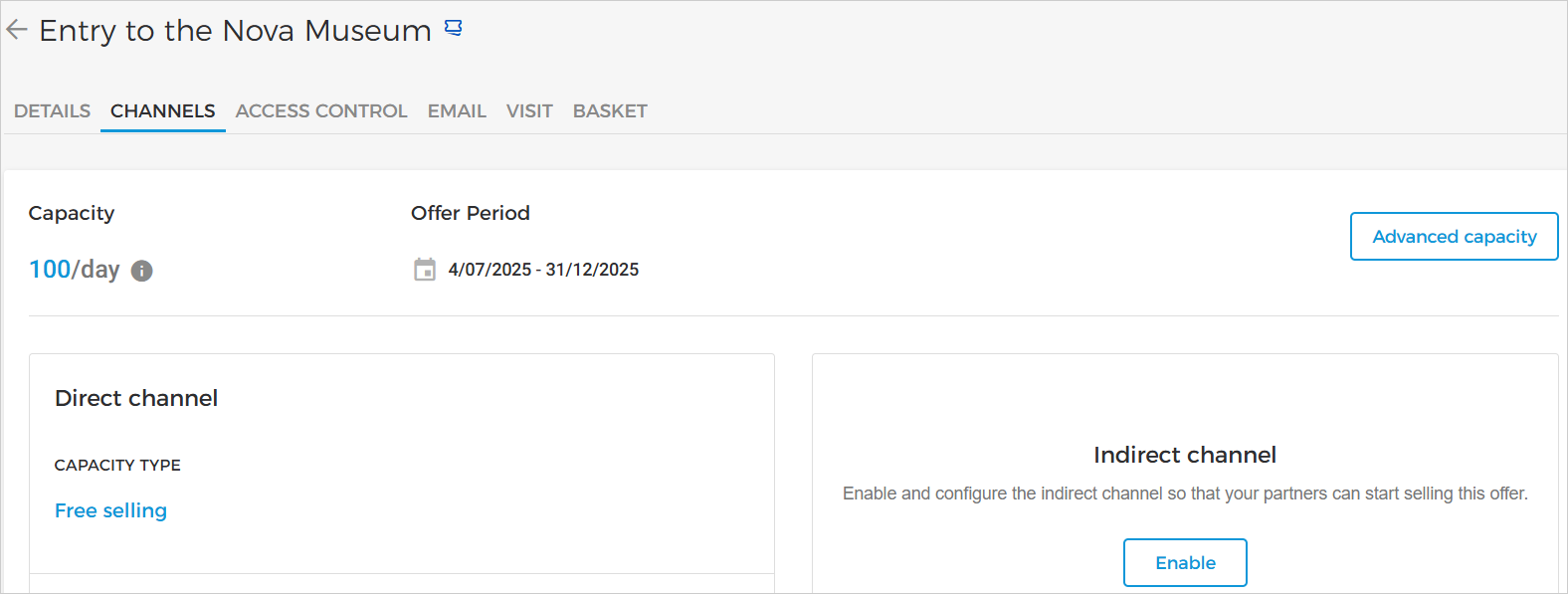Click the capacity info icon
Screen dimensions: 1568x594
pyautogui.click(x=142, y=271)
